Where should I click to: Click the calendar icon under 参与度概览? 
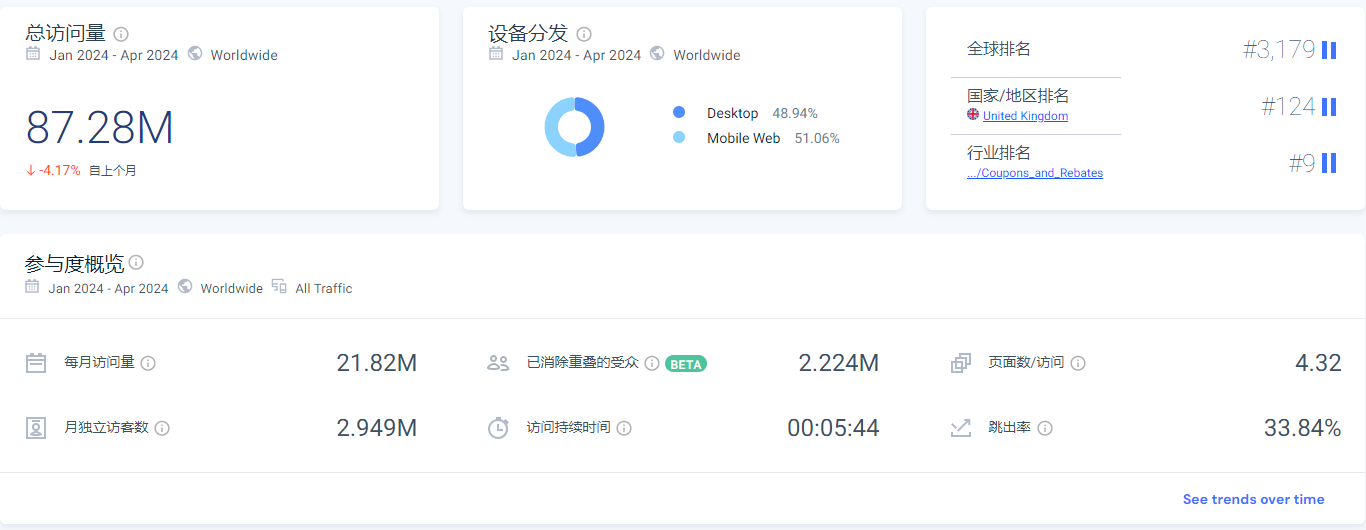coord(32,287)
